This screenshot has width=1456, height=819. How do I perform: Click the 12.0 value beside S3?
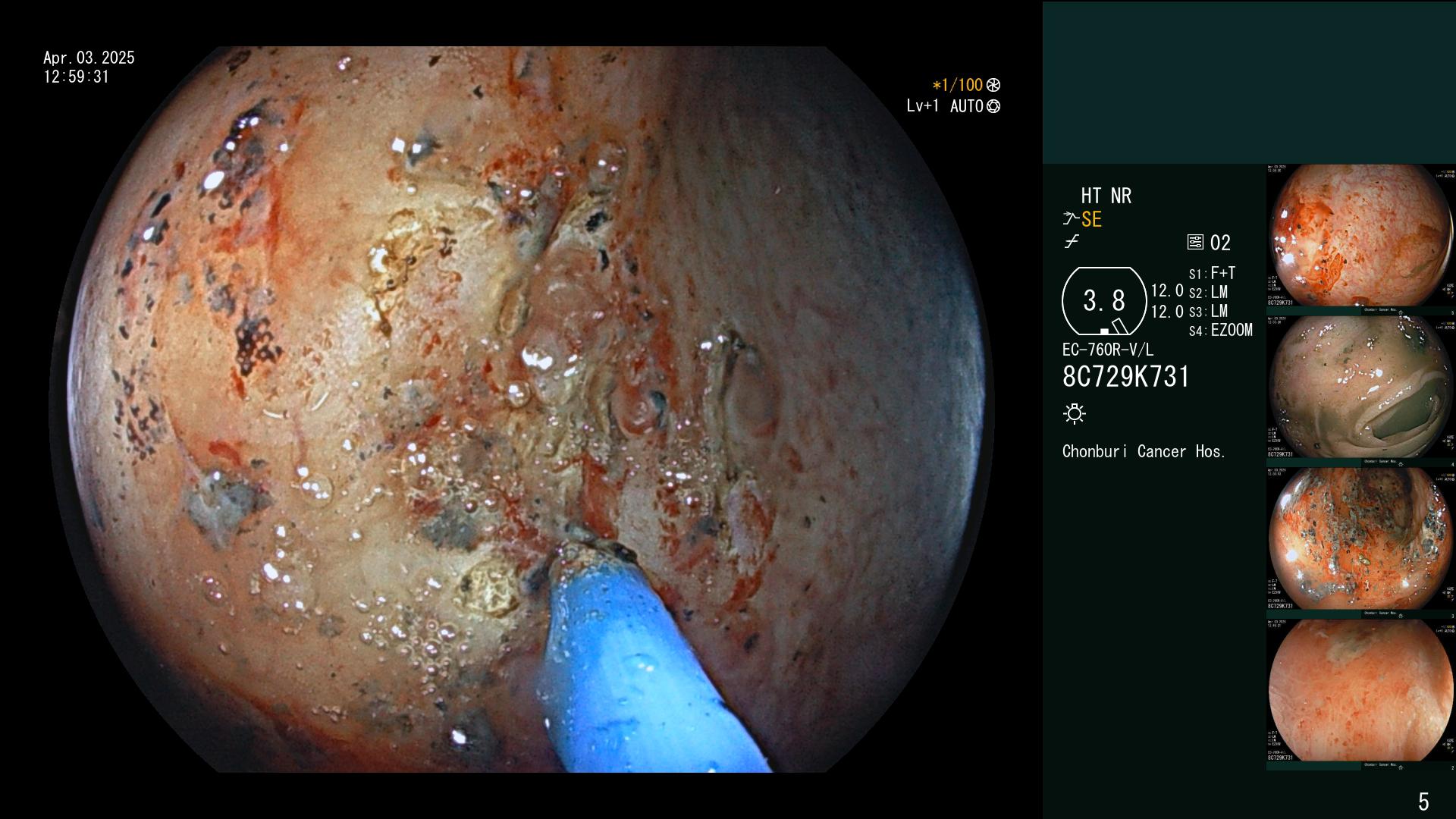[1167, 312]
